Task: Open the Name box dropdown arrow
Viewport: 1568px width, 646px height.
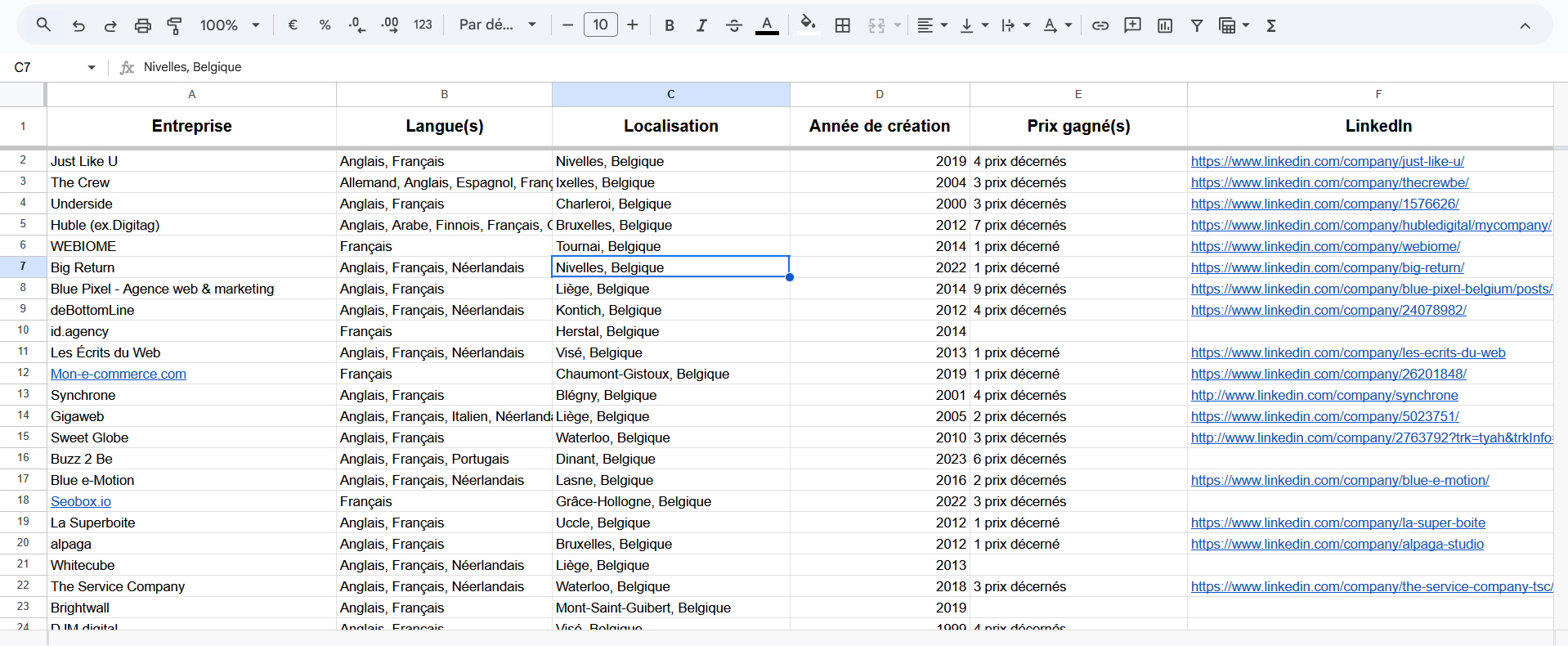Action: click(x=92, y=67)
